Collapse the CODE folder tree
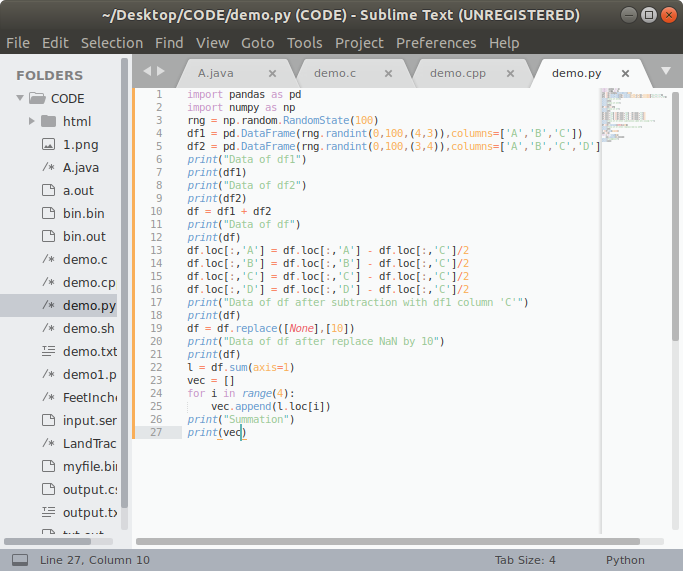 pyautogui.click(x=20, y=98)
